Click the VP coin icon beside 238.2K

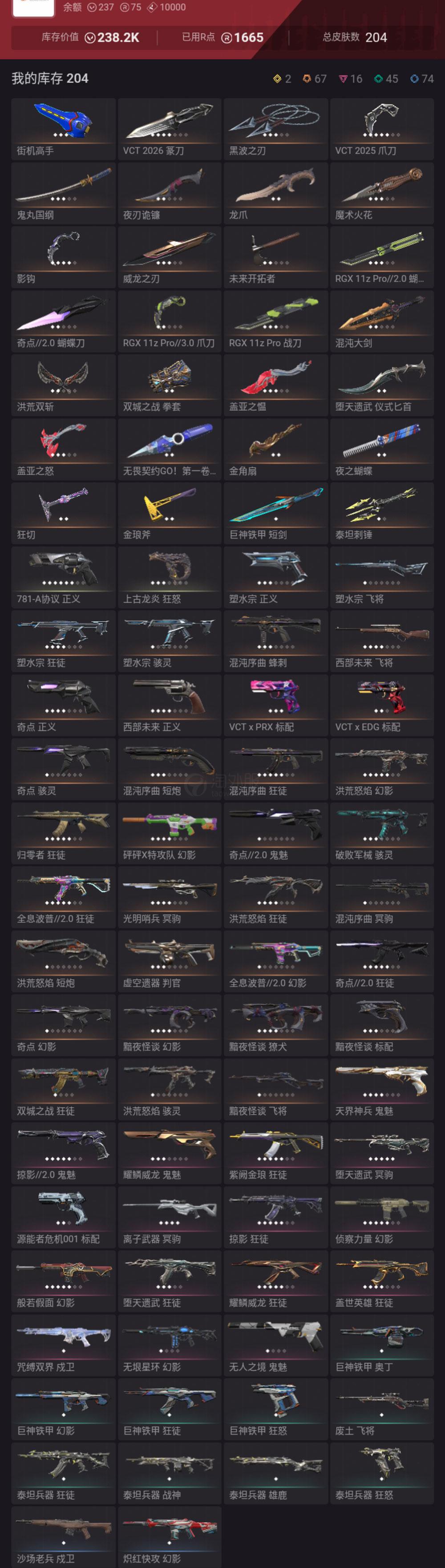[x=90, y=38]
